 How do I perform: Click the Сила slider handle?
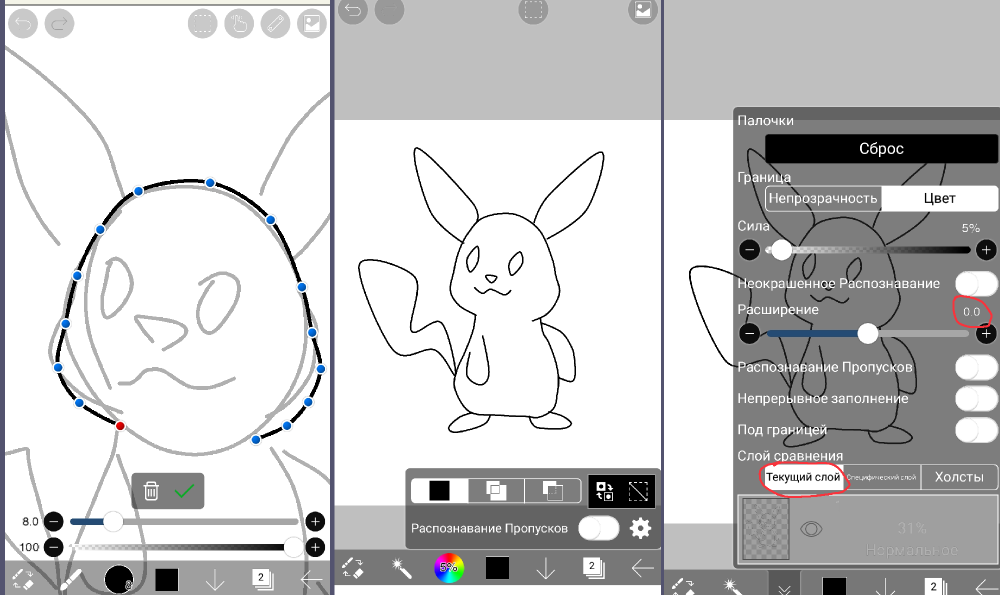pos(781,250)
